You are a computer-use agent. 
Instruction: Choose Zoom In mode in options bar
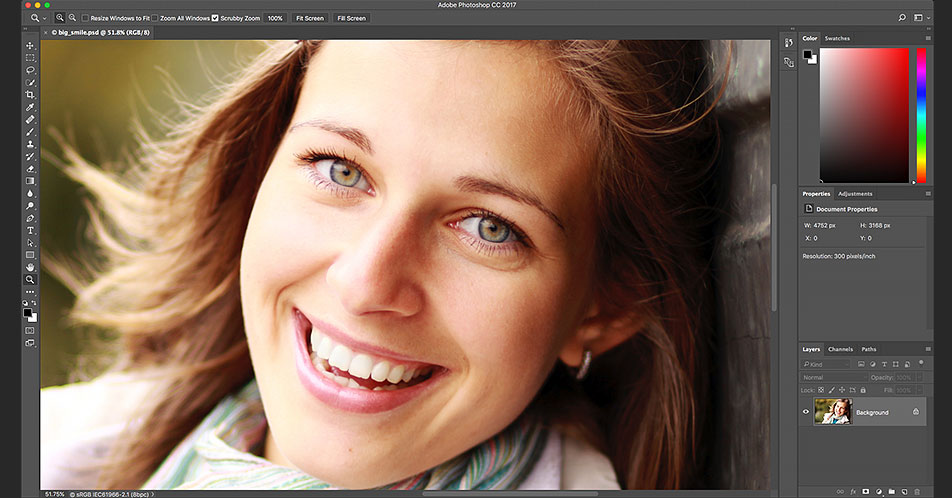click(60, 18)
